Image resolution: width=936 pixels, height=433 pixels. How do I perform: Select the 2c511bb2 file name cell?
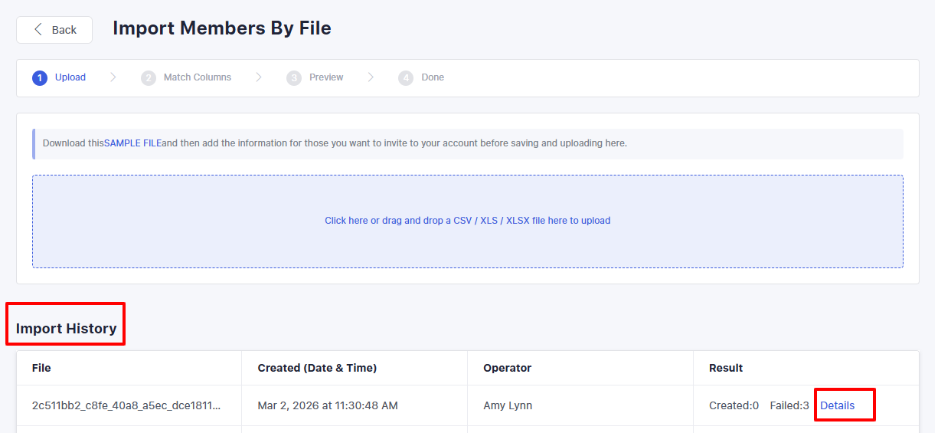pyautogui.click(x=126, y=405)
